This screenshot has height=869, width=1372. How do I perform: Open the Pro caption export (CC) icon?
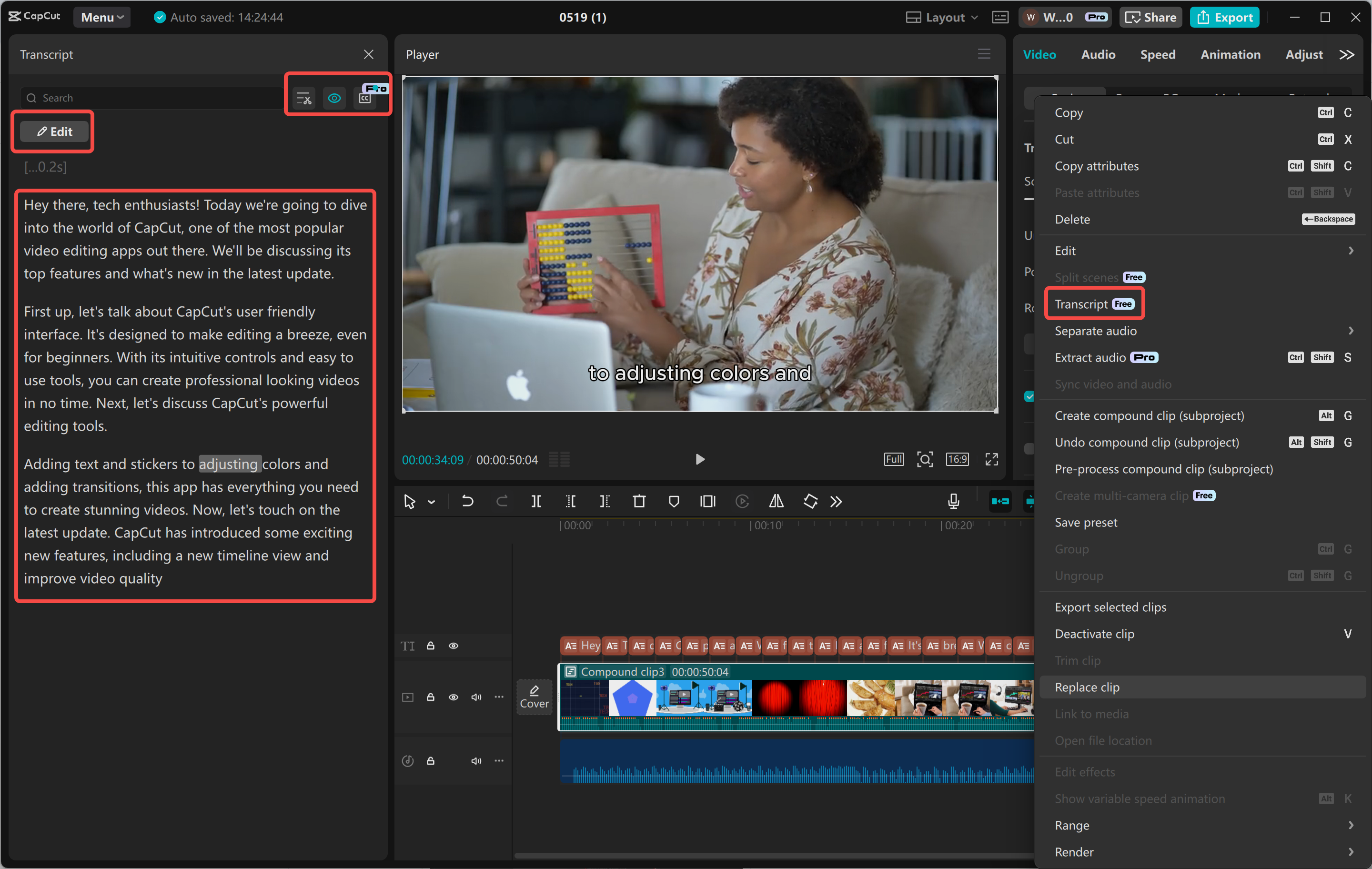click(x=366, y=98)
